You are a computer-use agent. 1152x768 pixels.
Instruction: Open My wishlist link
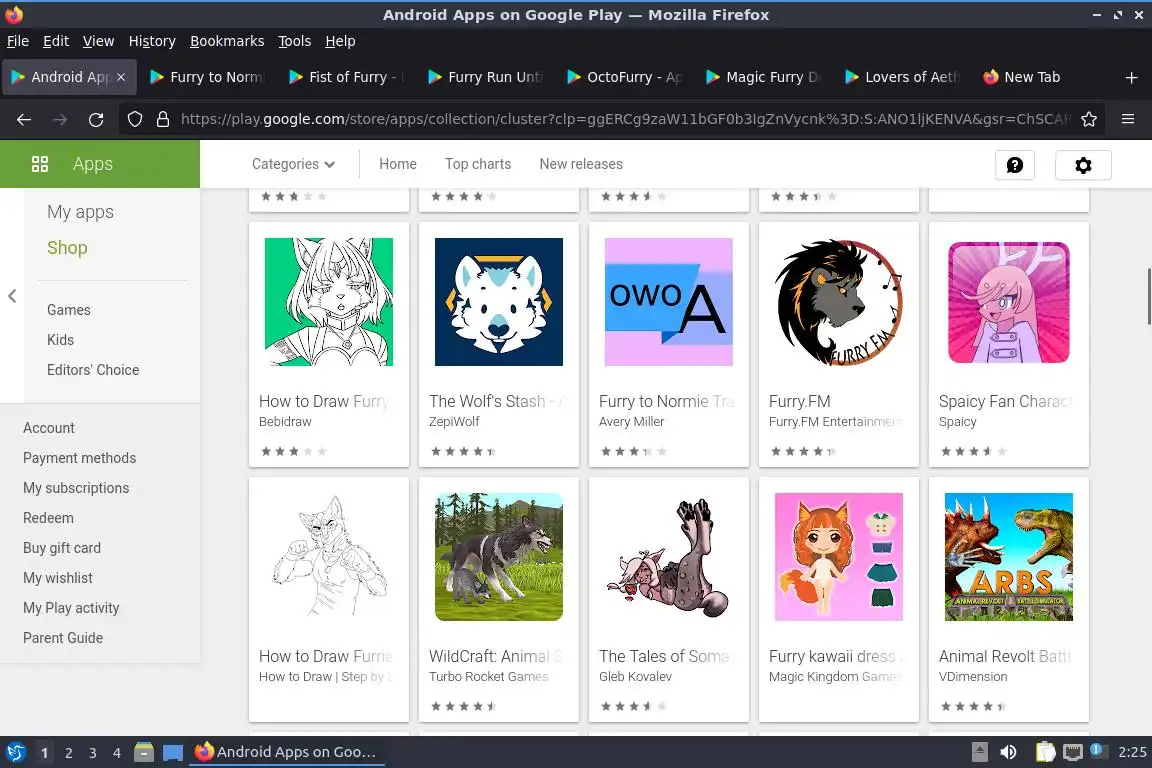coord(57,578)
